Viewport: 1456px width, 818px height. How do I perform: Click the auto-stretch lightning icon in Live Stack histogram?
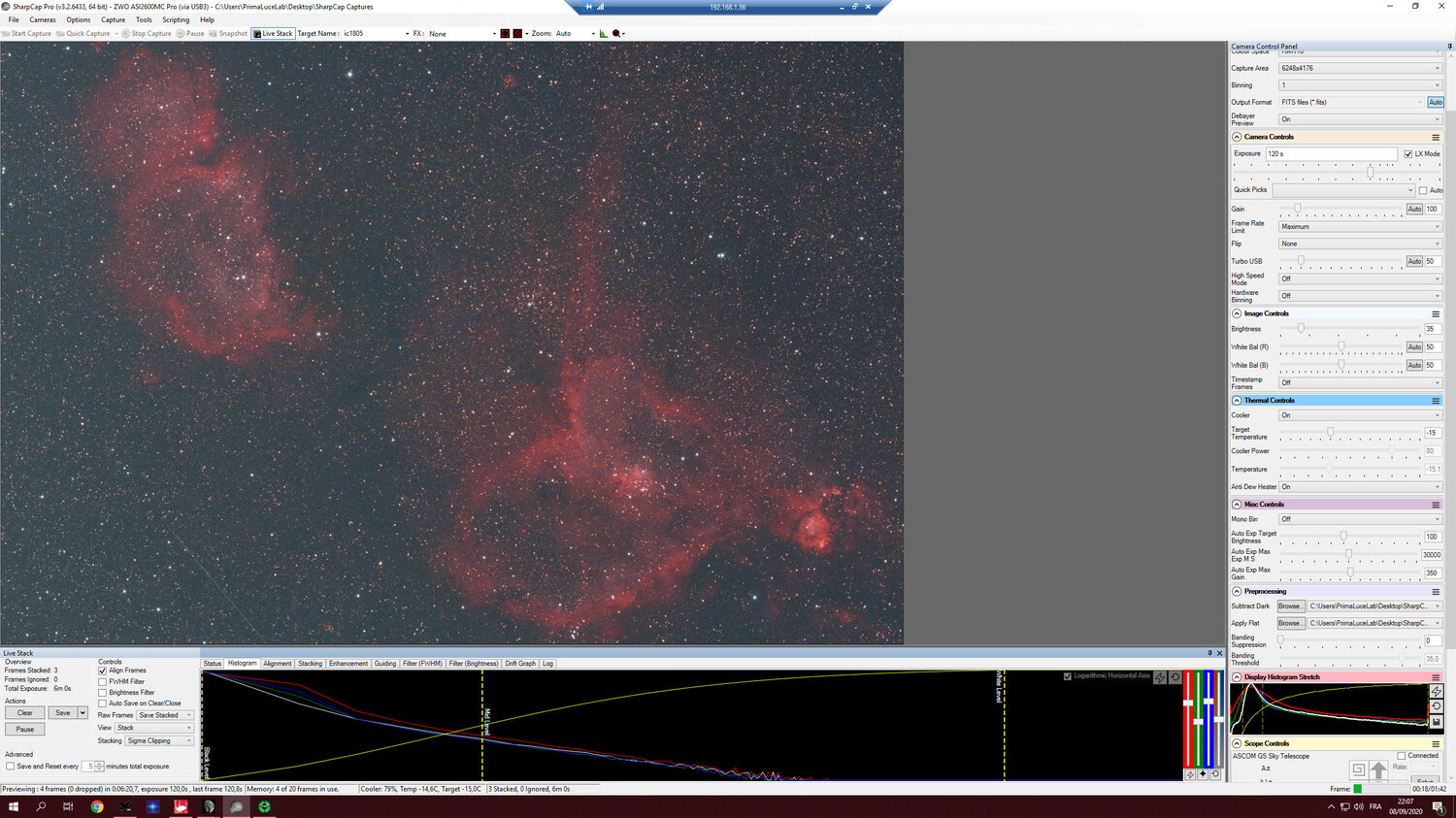click(x=1160, y=677)
